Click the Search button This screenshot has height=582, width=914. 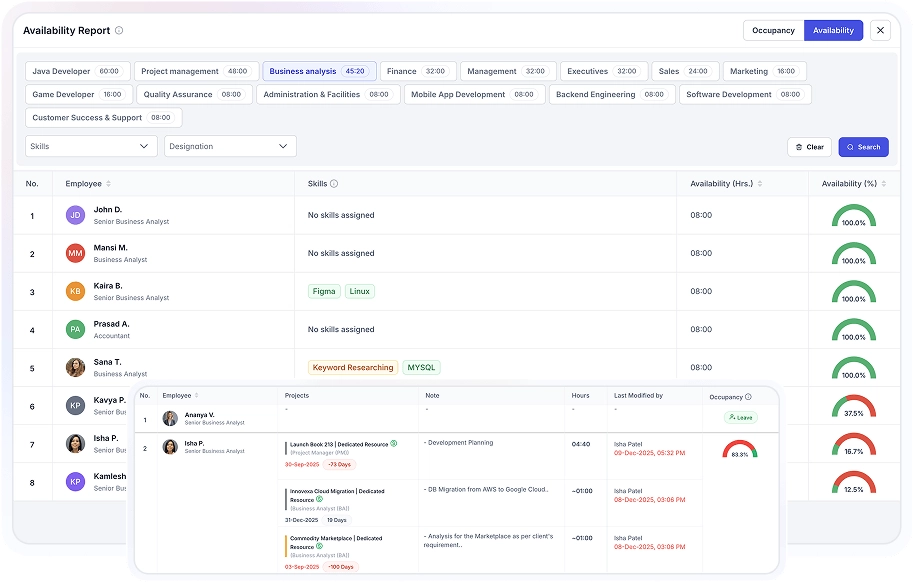pyautogui.click(x=863, y=147)
